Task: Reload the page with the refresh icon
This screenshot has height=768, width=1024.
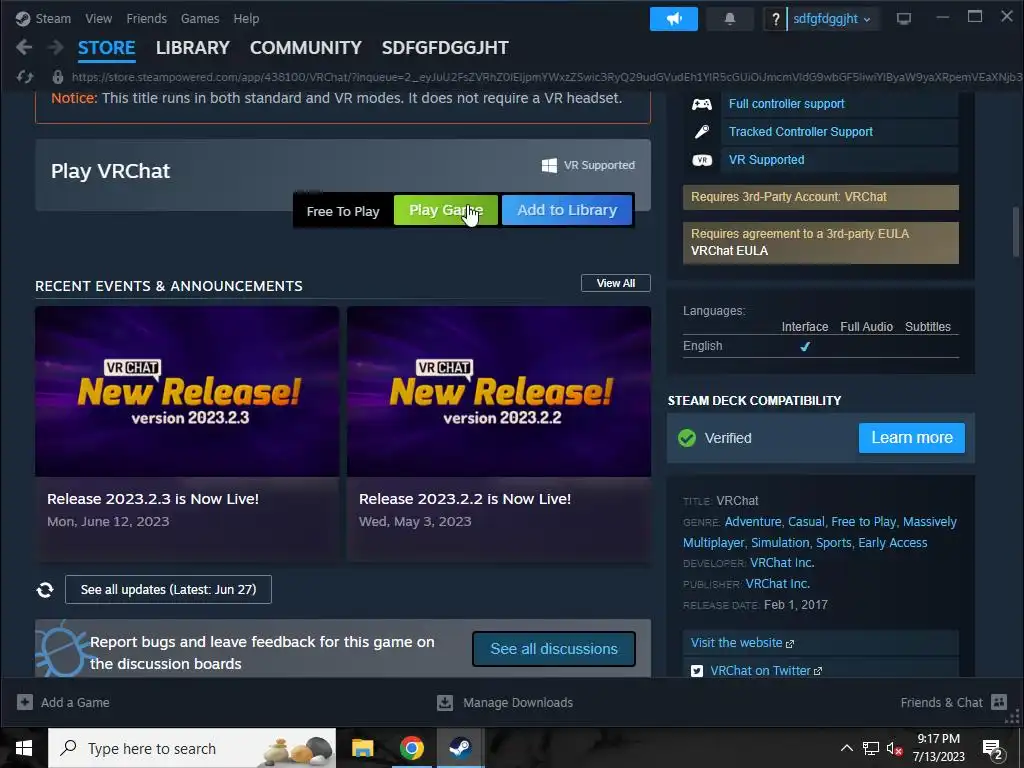Action: (25, 77)
